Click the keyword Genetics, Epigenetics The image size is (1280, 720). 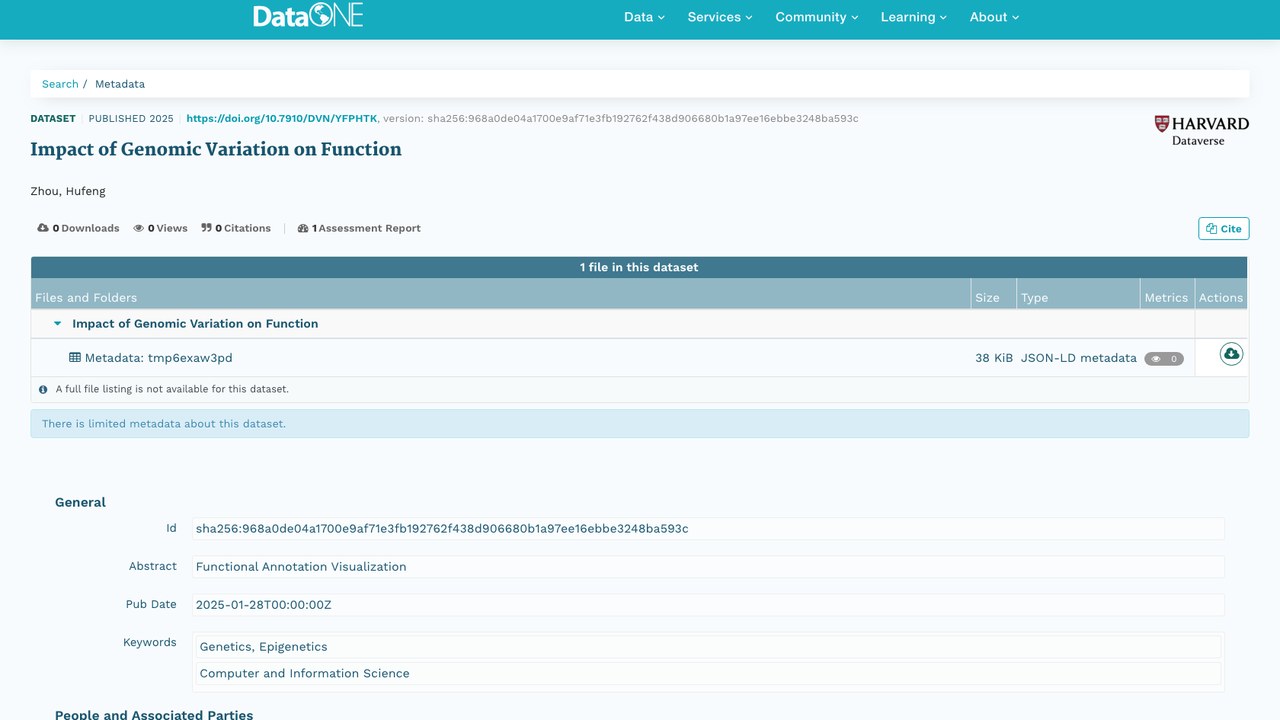tap(263, 646)
